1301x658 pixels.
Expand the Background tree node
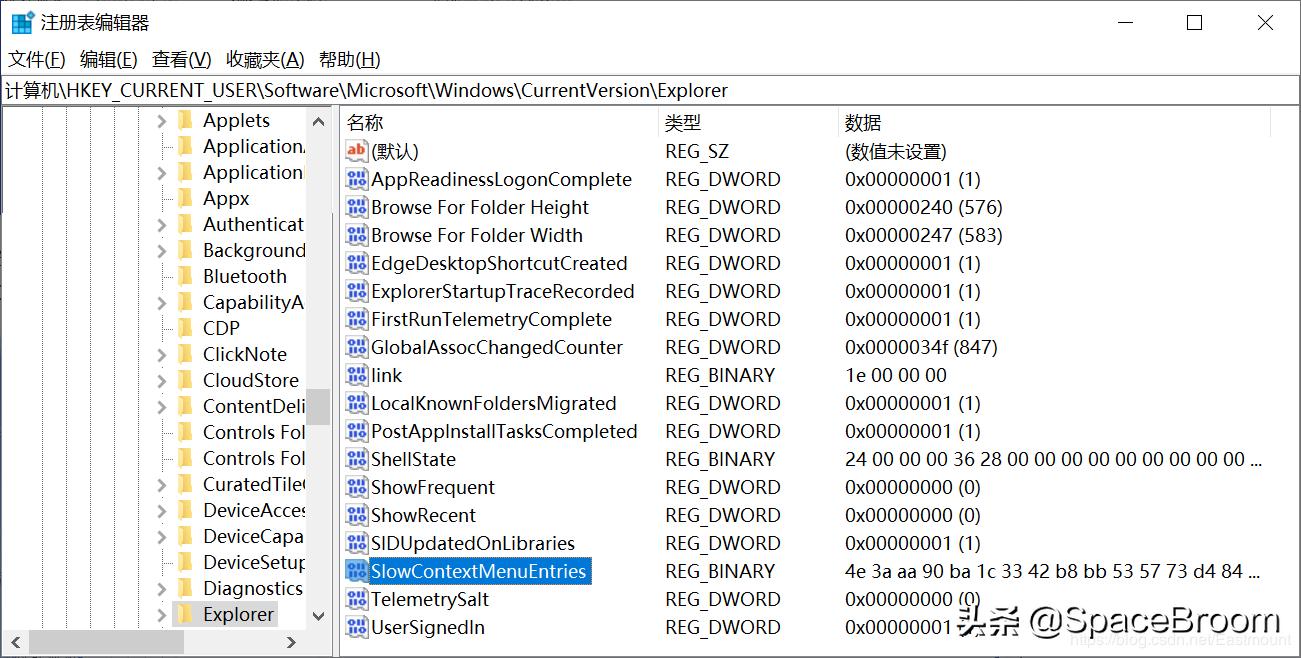pyautogui.click(x=162, y=251)
